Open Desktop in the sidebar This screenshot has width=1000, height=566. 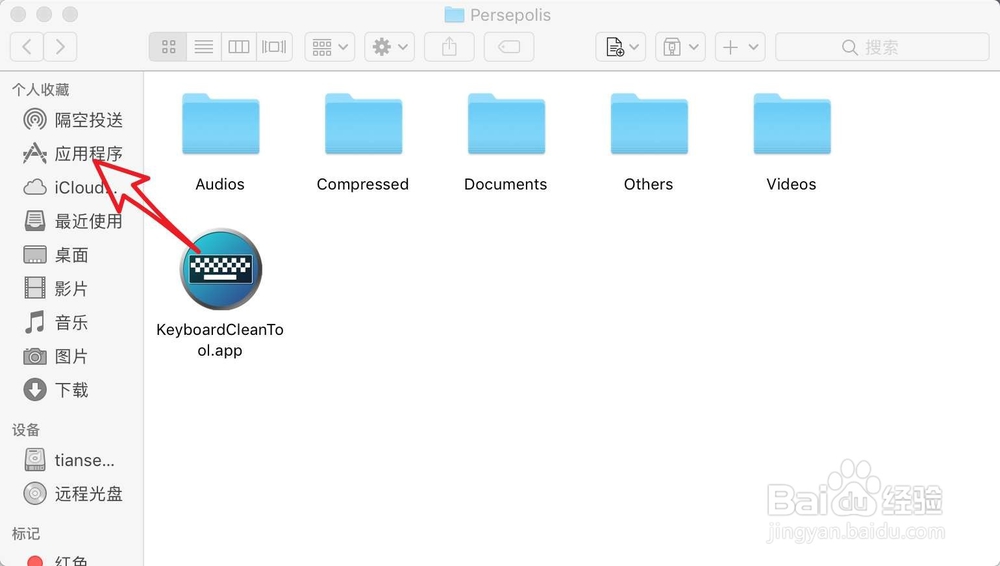(x=56, y=255)
